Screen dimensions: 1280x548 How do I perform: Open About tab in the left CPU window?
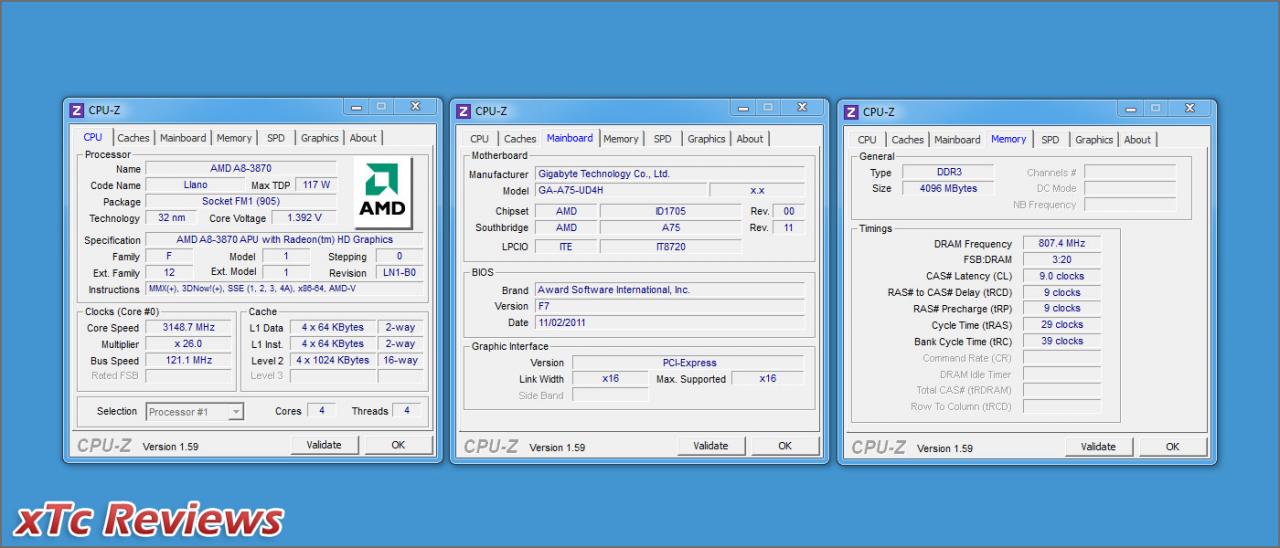363,138
